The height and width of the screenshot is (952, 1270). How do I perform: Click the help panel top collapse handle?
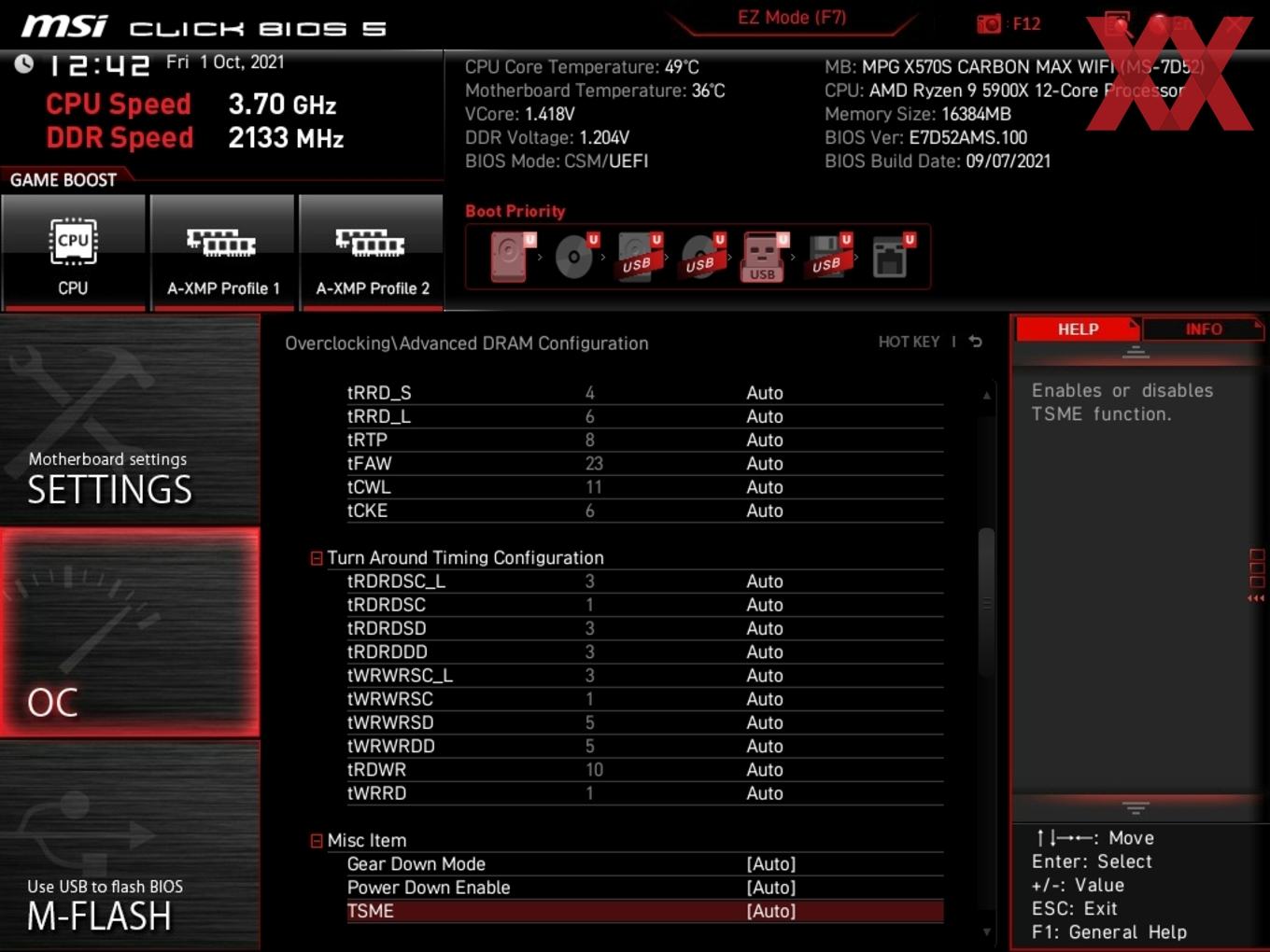[x=1136, y=352]
